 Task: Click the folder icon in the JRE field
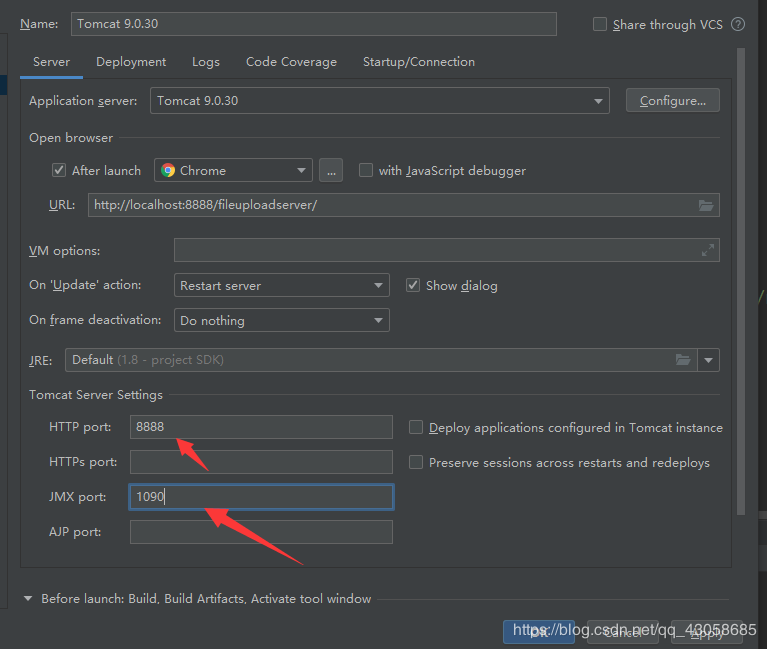click(683, 360)
